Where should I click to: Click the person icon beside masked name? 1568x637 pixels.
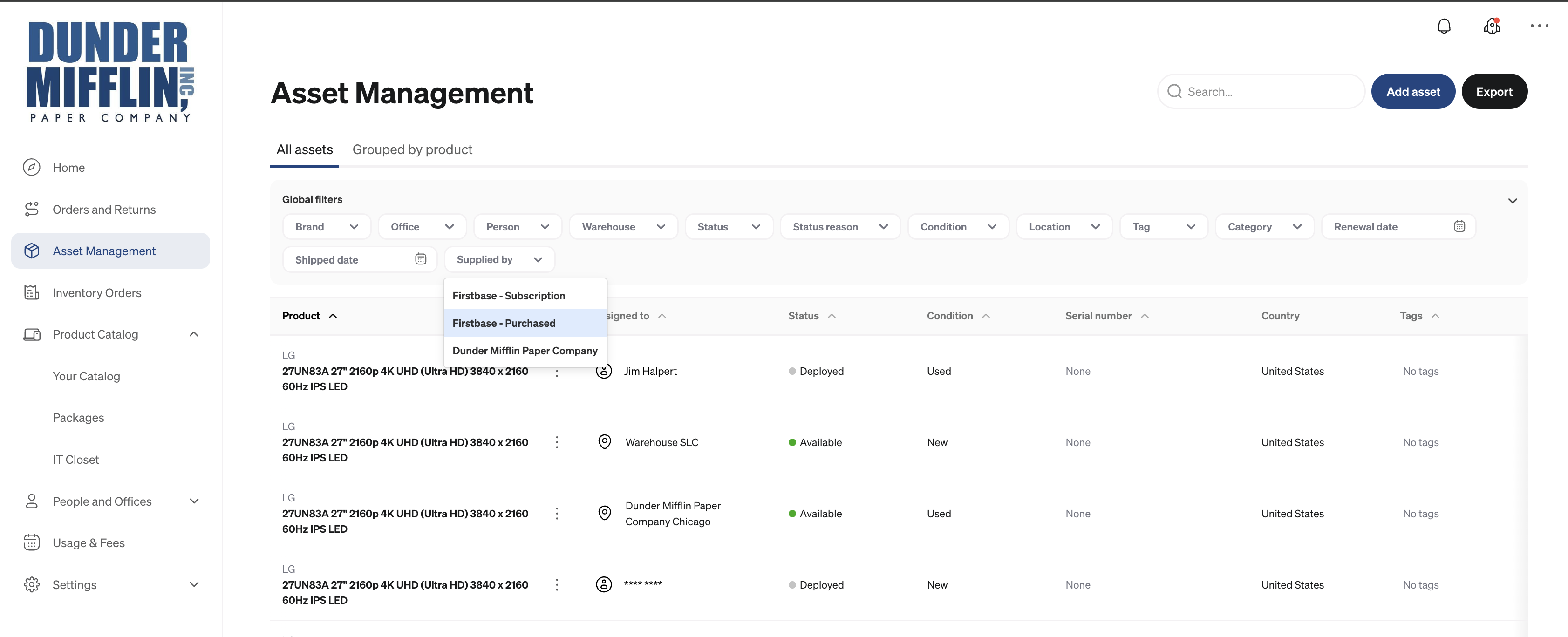pos(604,585)
